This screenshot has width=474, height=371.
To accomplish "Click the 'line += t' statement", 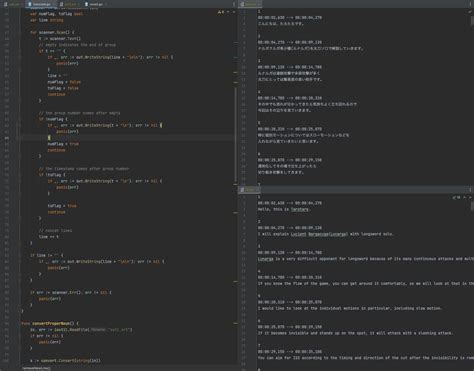I will click(49, 237).
